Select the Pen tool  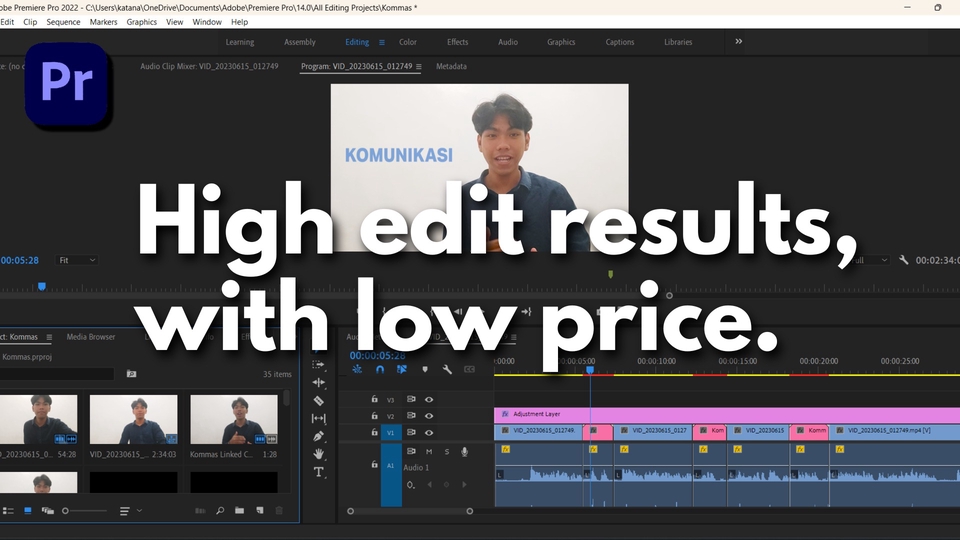click(x=318, y=437)
